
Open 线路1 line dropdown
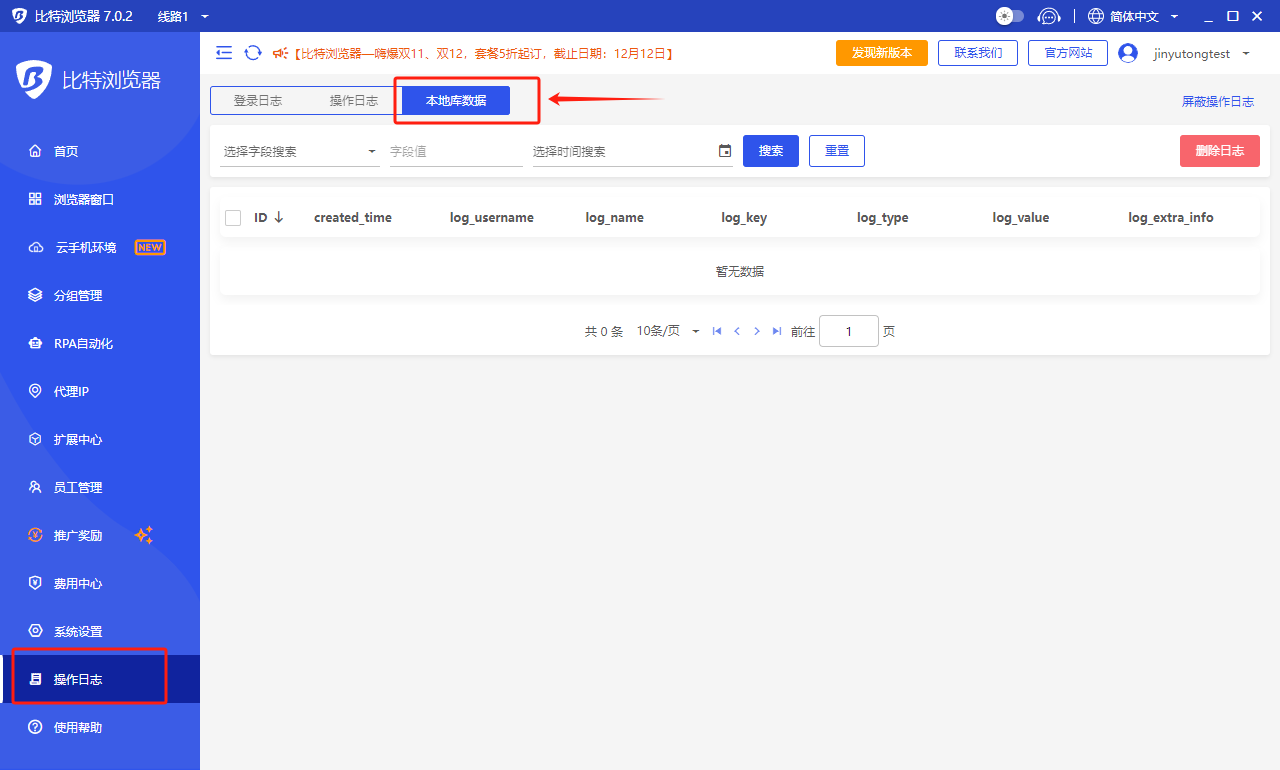[x=184, y=16]
